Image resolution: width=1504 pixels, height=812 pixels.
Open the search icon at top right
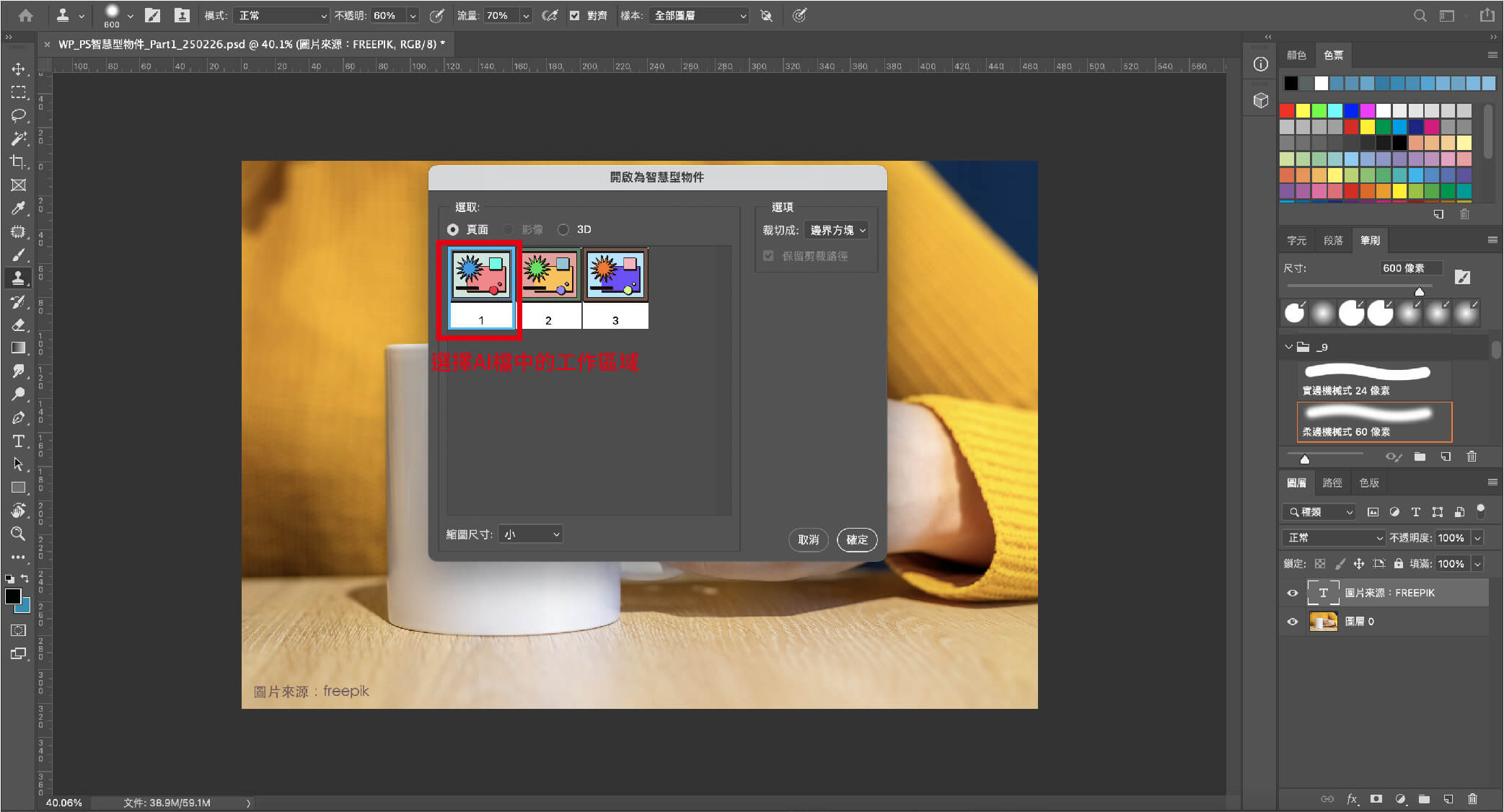pyautogui.click(x=1420, y=15)
